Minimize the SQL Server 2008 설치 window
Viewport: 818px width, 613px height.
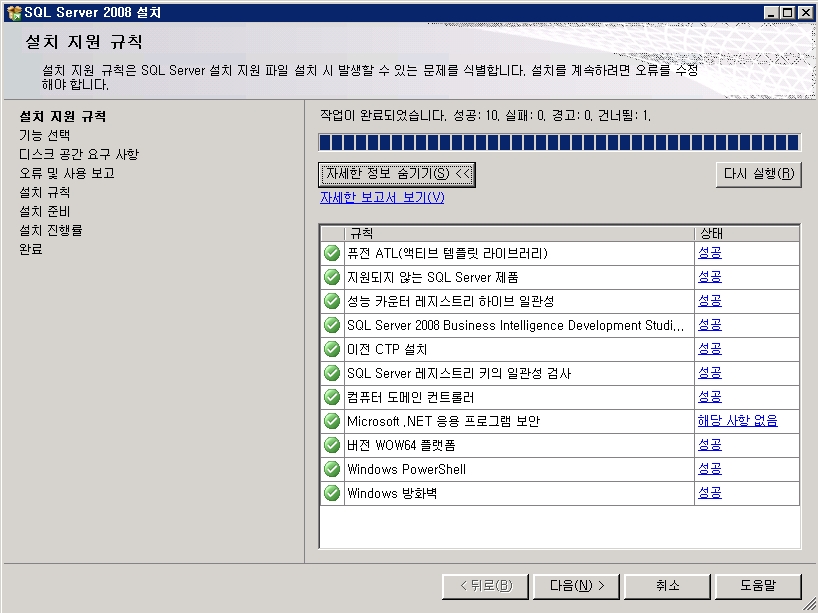click(771, 13)
